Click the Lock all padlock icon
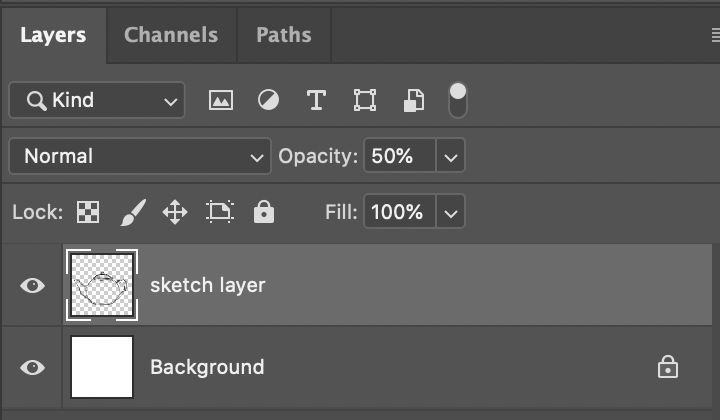This screenshot has height=420, width=720. pyautogui.click(x=264, y=212)
